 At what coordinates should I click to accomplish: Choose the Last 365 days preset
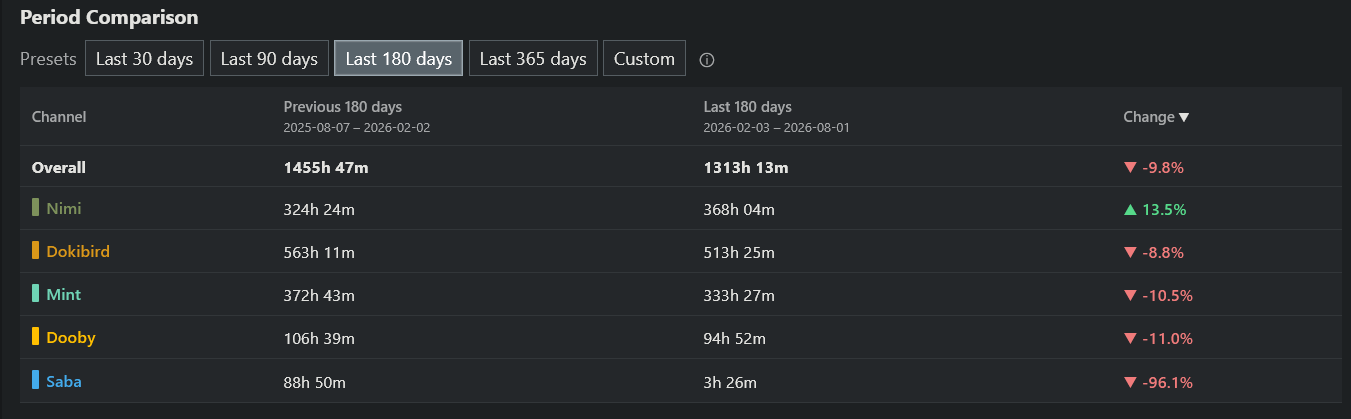533,59
